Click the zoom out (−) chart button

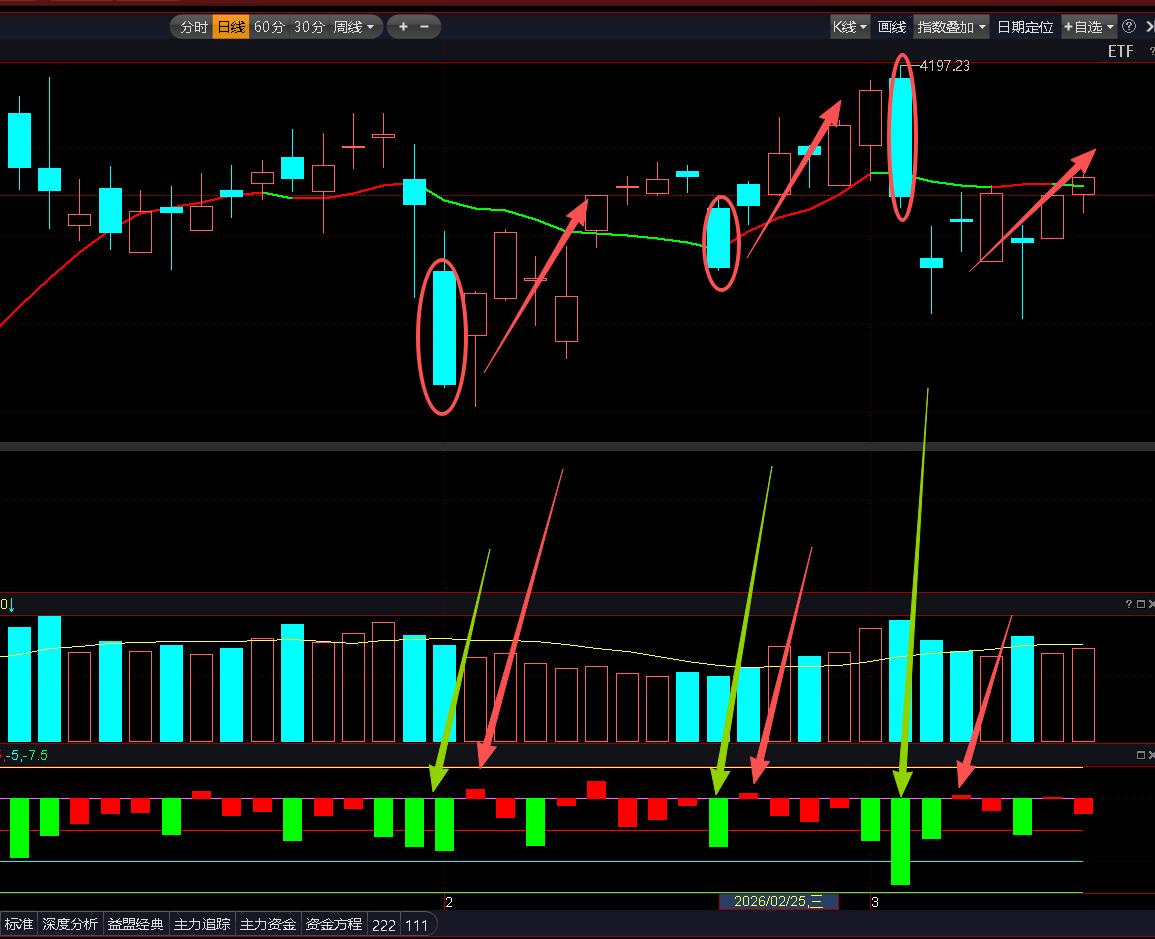[x=425, y=27]
